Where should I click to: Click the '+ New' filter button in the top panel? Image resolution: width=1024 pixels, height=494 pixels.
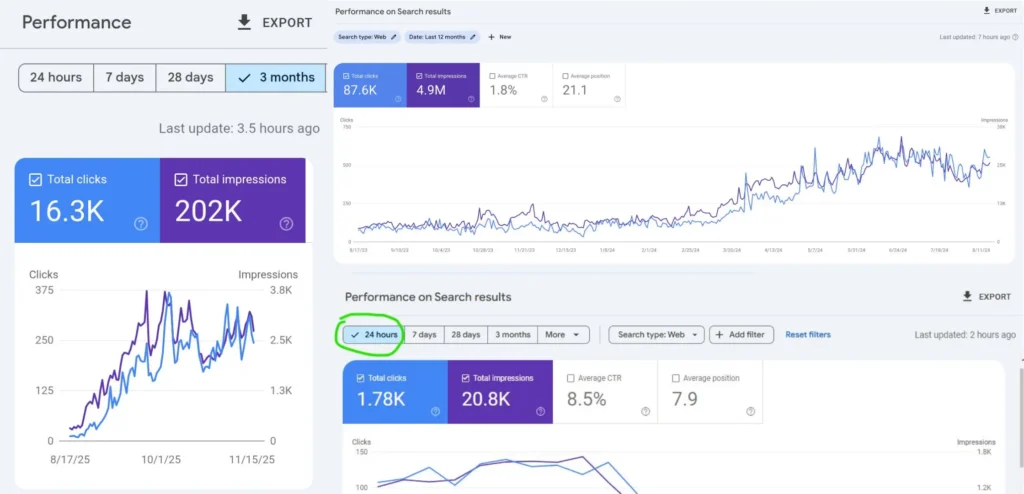click(x=499, y=37)
